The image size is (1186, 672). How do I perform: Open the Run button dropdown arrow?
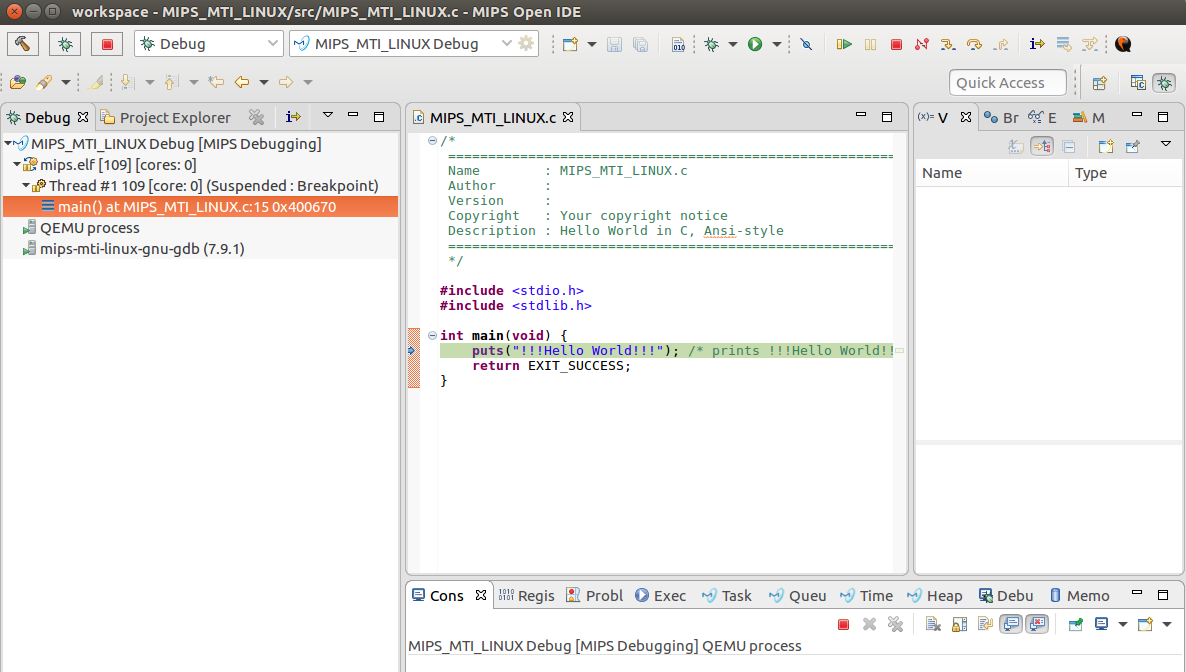776,45
